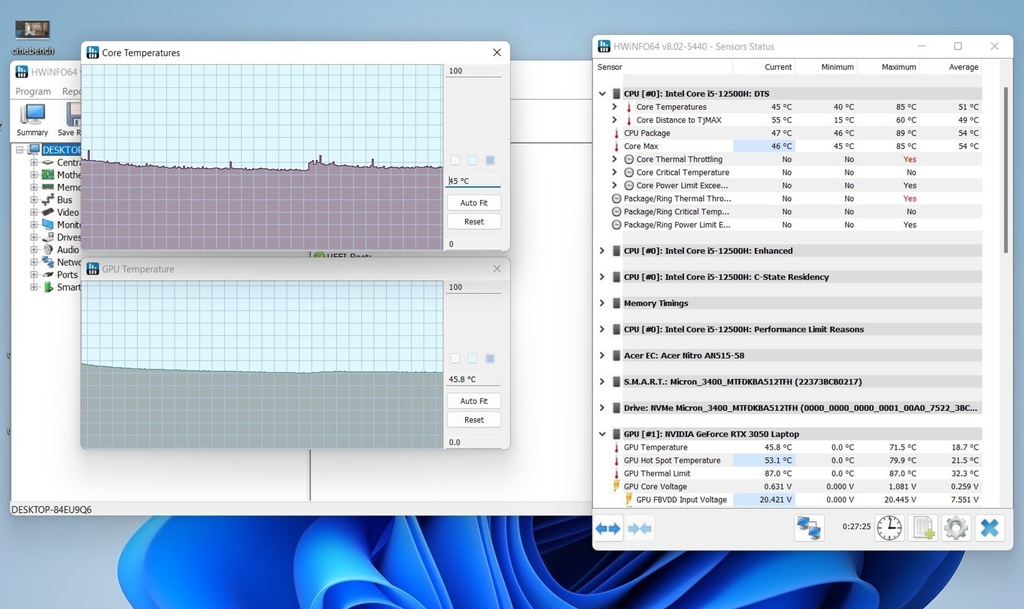The image size is (1024, 609).
Task: Click the Bus tree icon
Action: pos(48,200)
